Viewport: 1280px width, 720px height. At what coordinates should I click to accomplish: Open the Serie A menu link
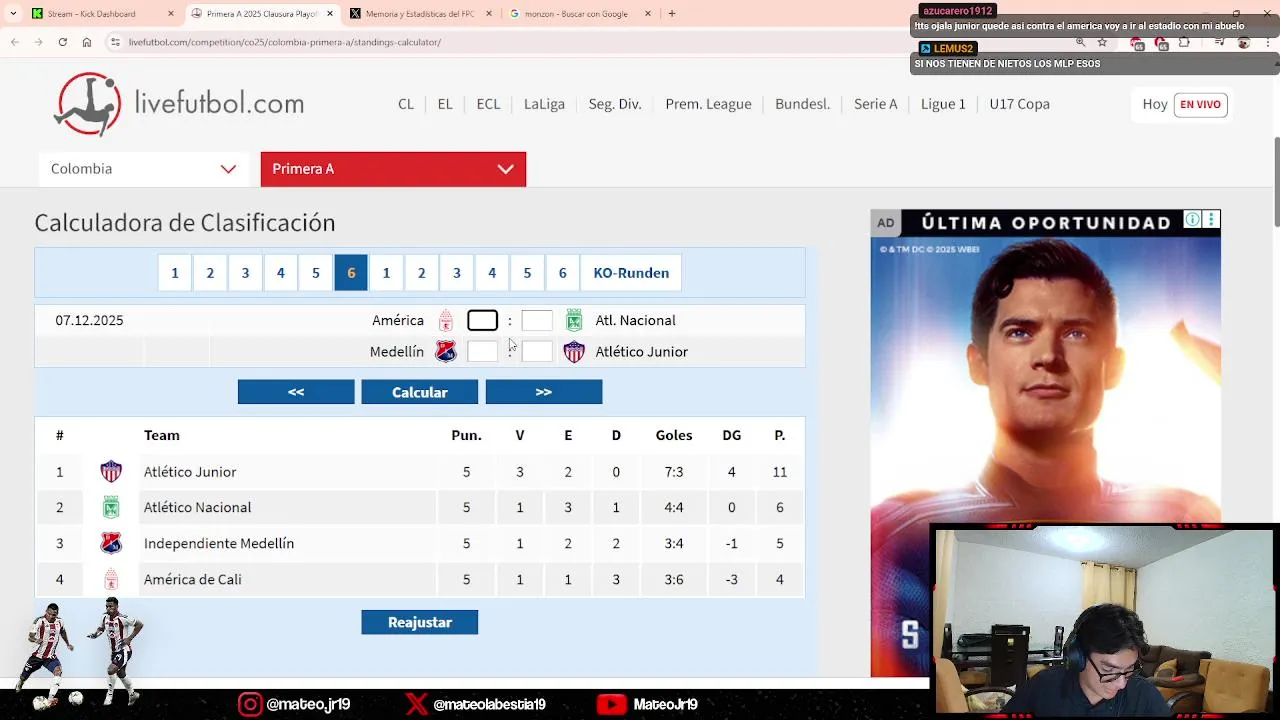[875, 104]
